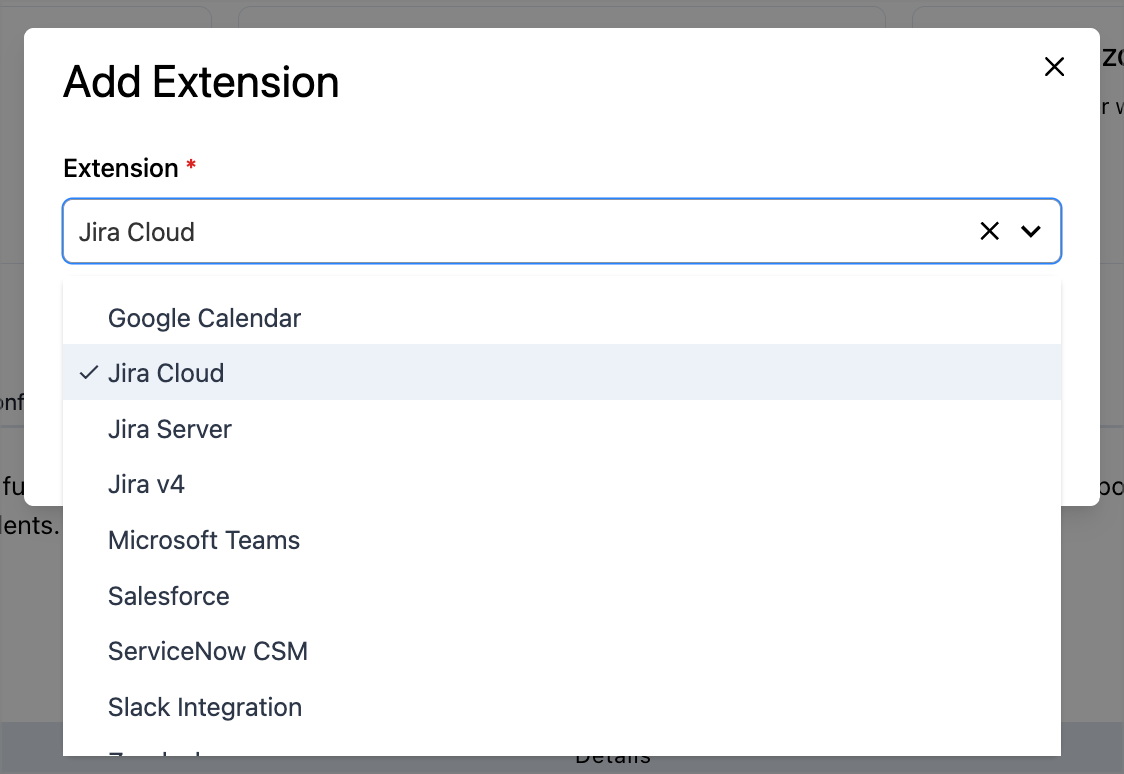1124x774 pixels.
Task: Select the Jira v4 extension
Action: point(146,485)
